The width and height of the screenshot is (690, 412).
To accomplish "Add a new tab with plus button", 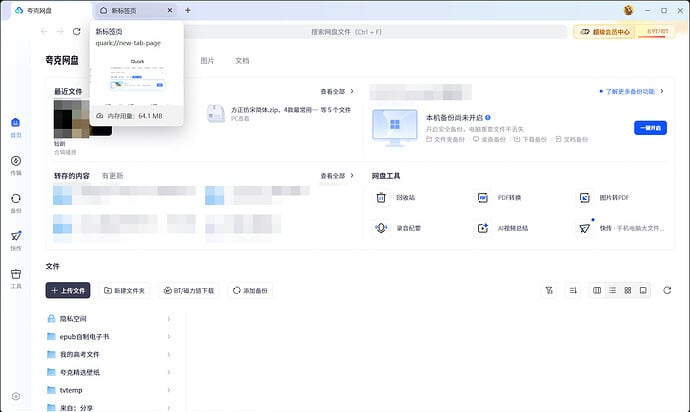I will 188,10.
